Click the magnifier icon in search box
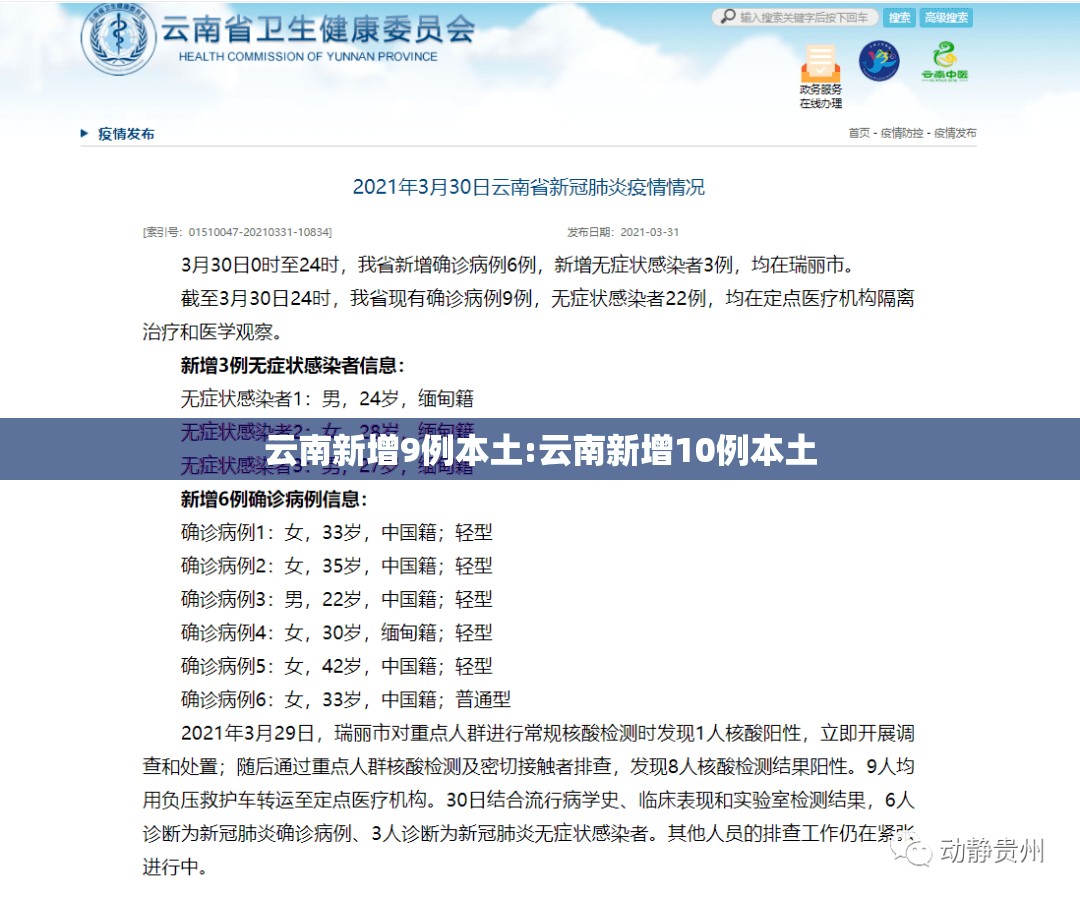Screen dimensions: 1080x898 [x=727, y=17]
